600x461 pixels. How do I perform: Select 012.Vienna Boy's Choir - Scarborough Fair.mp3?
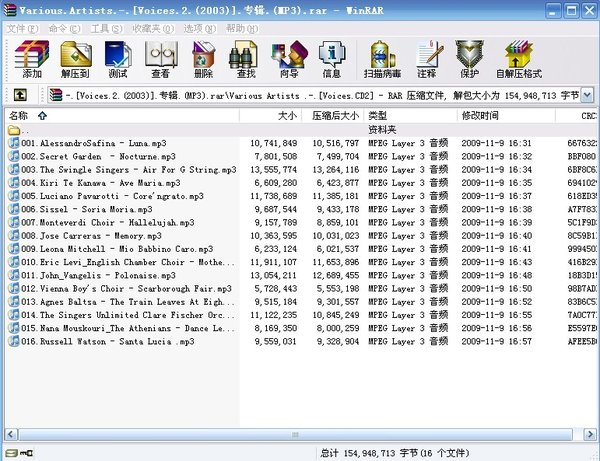tap(126, 288)
